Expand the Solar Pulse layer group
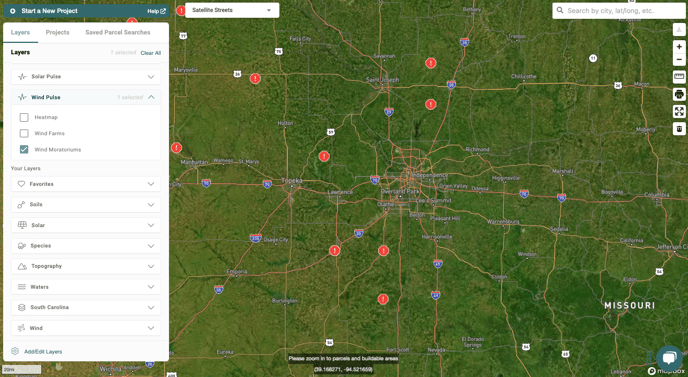This screenshot has width=688, height=377. coord(86,76)
